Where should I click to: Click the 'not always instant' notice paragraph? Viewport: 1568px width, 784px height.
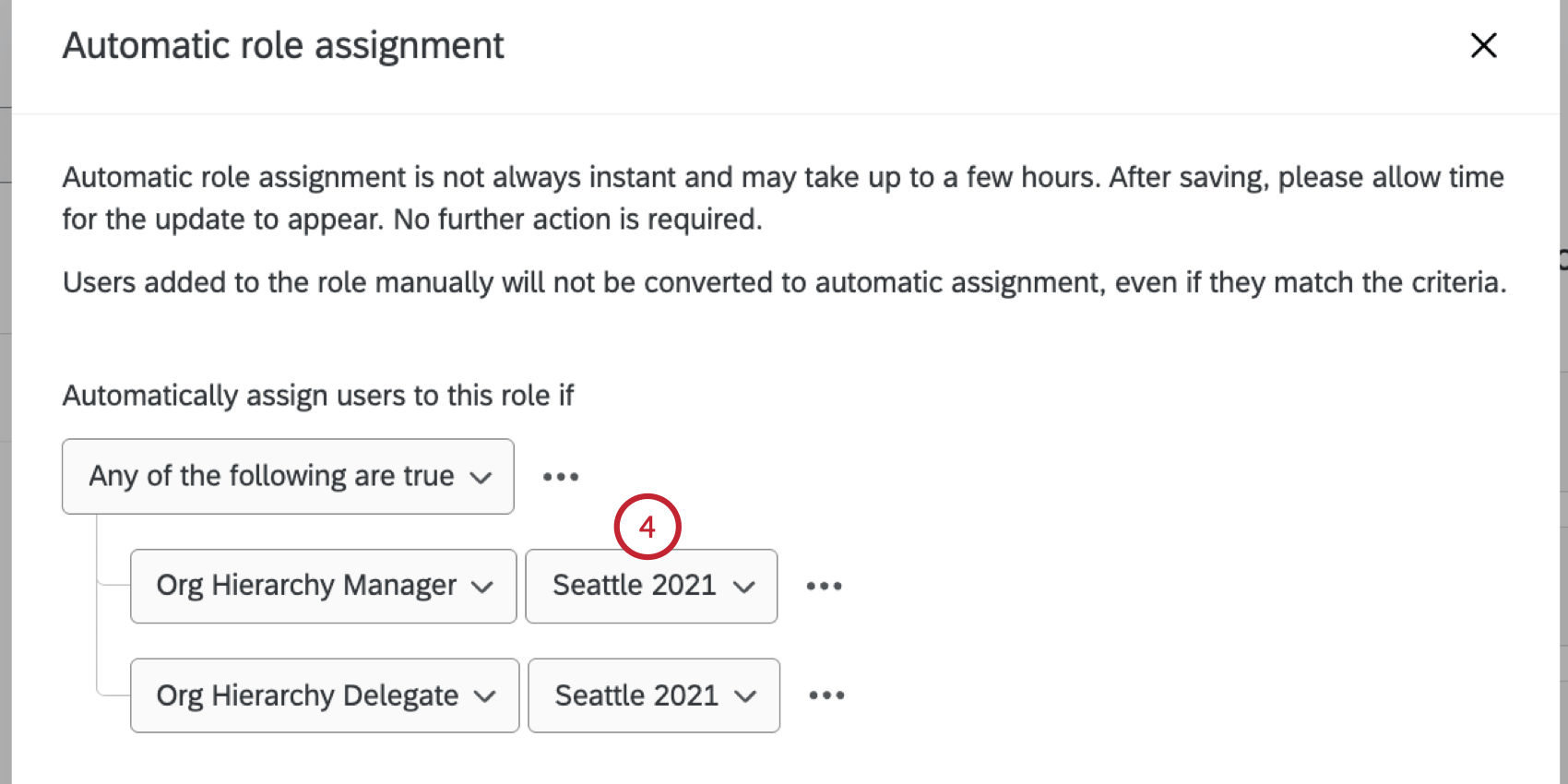[x=782, y=197]
